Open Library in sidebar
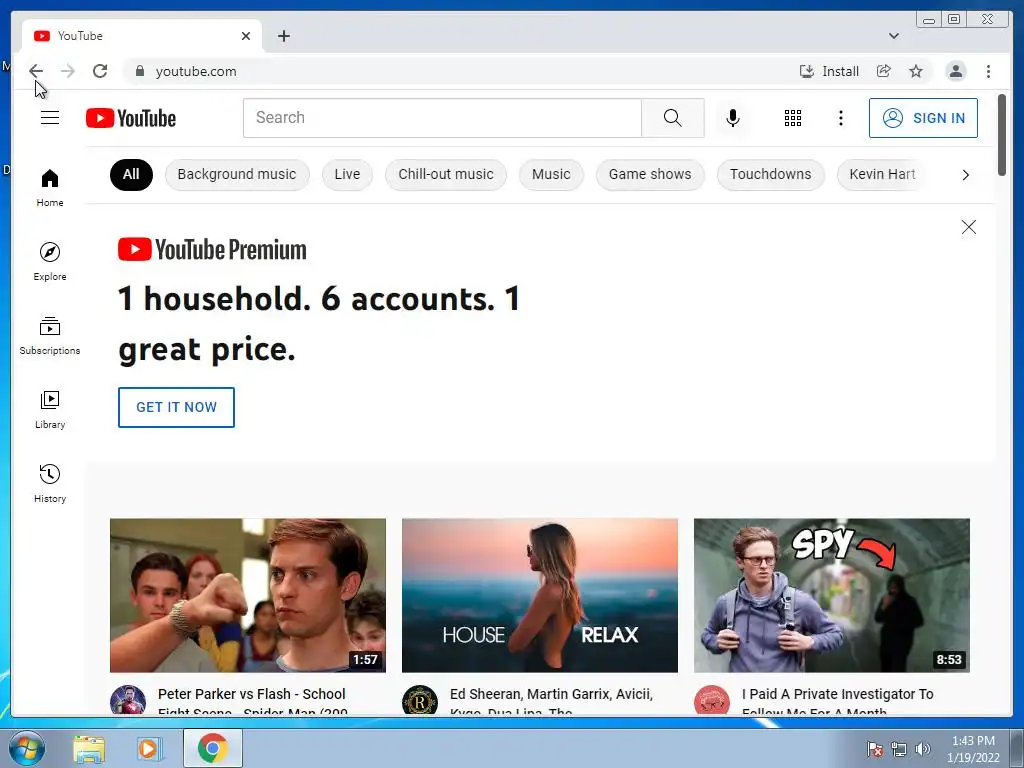The width and height of the screenshot is (1024, 768). (x=50, y=409)
